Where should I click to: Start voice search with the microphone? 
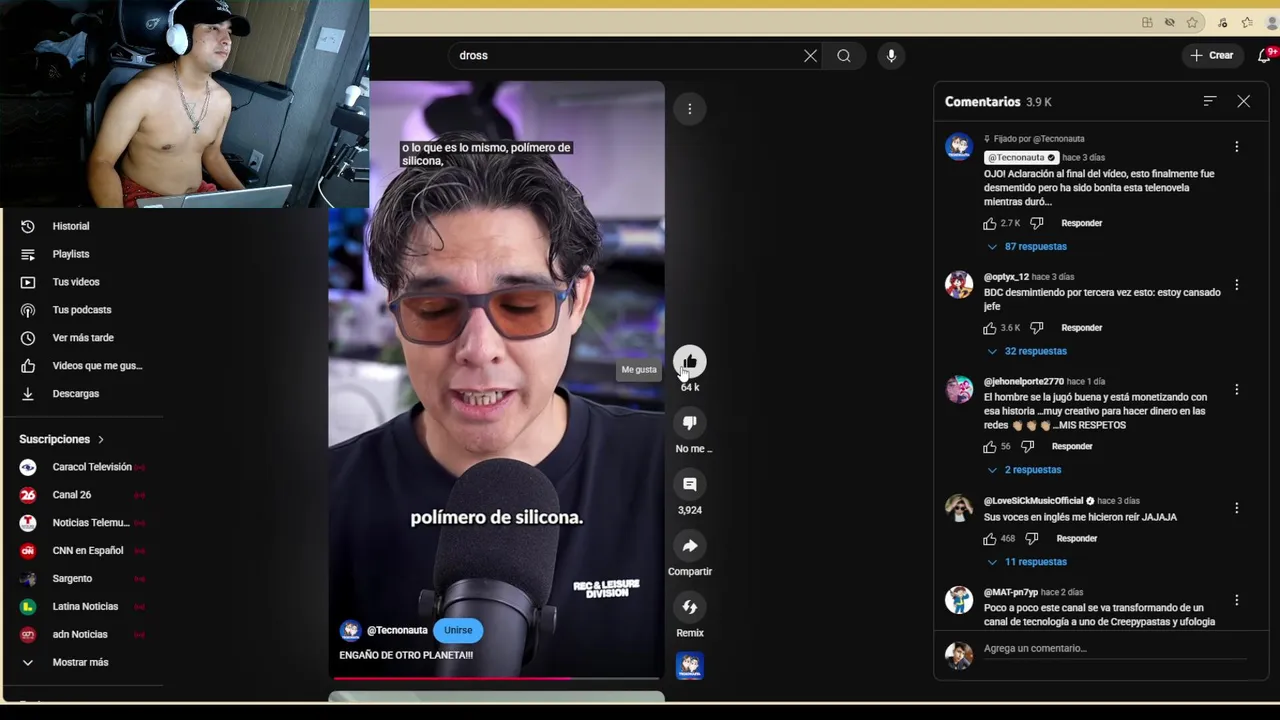pyautogui.click(x=891, y=56)
